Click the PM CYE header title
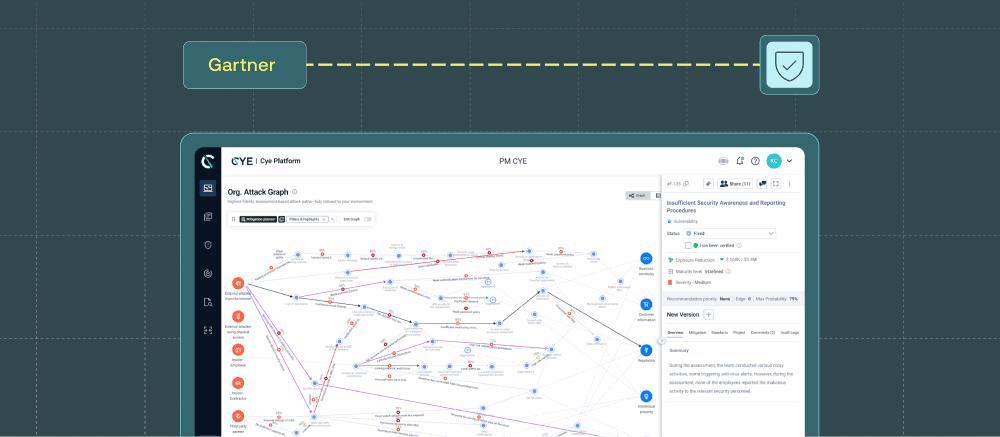1000x437 pixels. [513, 161]
